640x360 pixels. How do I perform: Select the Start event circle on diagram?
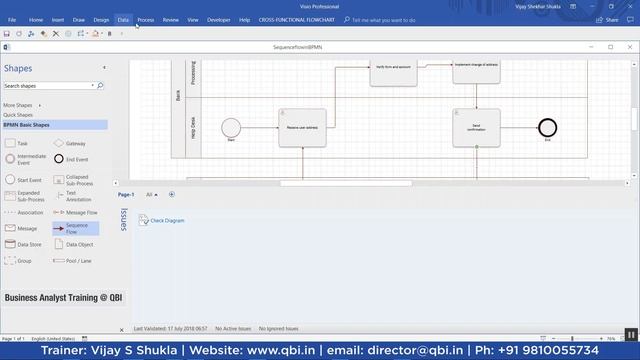pos(231,128)
